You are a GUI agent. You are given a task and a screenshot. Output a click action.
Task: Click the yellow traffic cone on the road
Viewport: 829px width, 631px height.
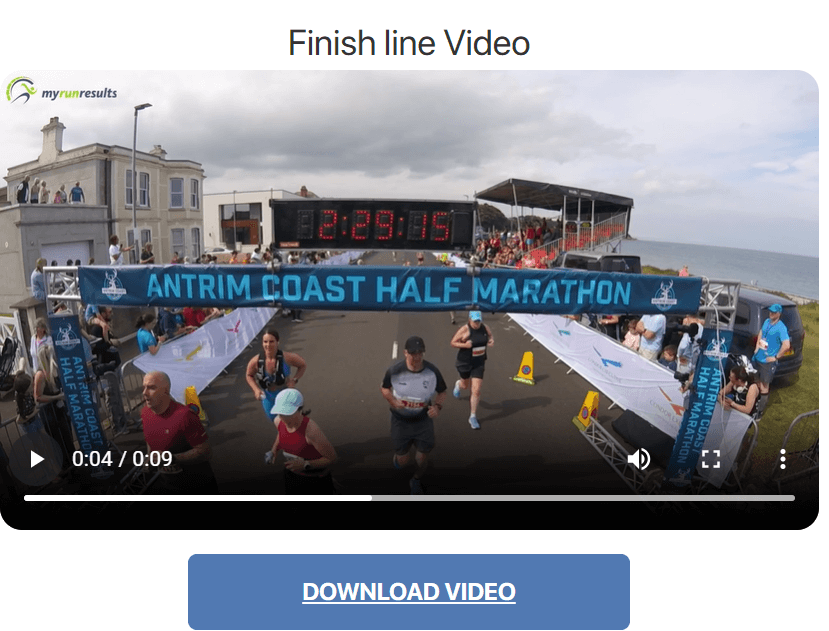(x=526, y=367)
